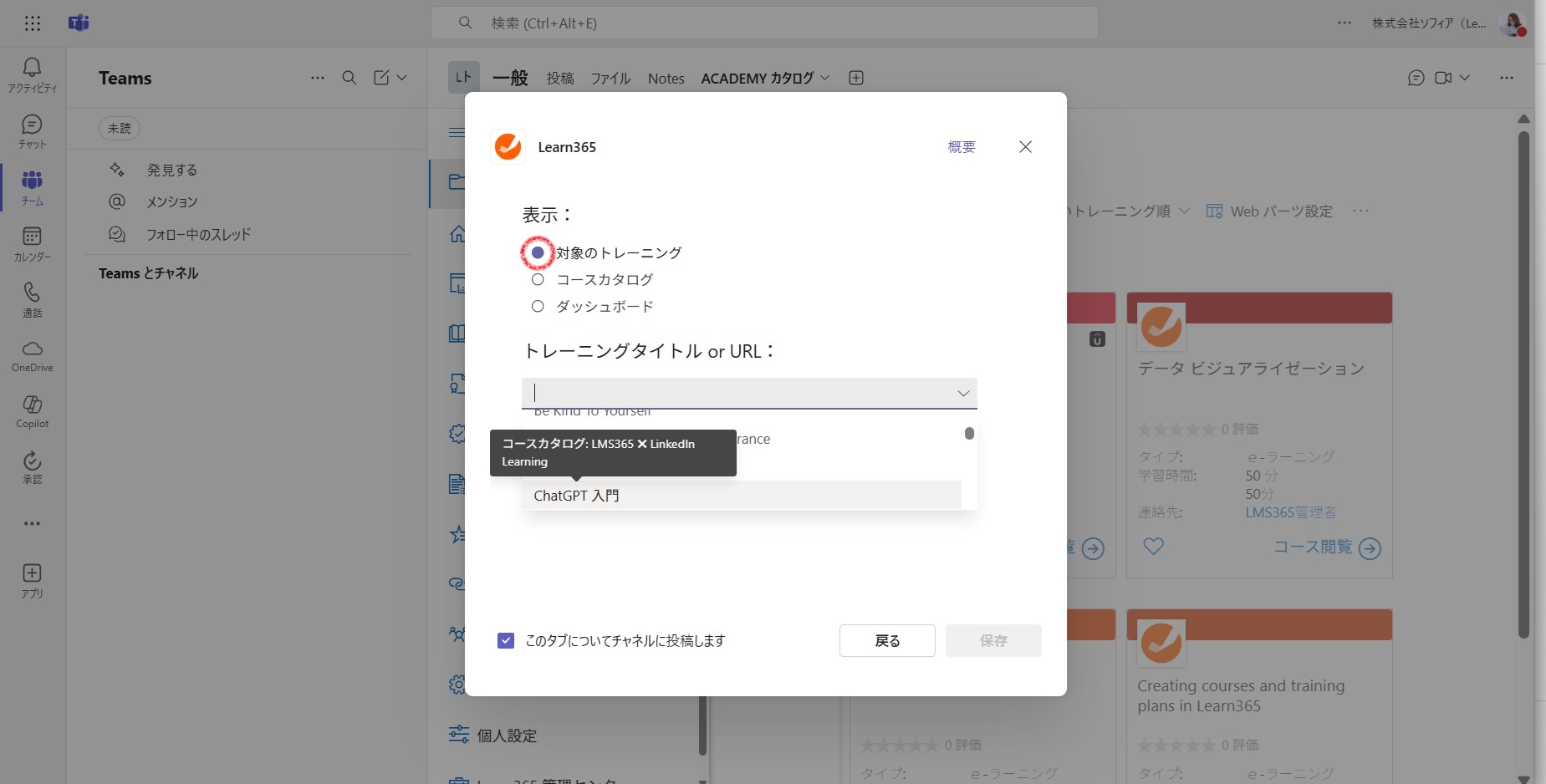Open LMS365管理者 contact link
The height and width of the screenshot is (784, 1546).
[x=1290, y=512]
